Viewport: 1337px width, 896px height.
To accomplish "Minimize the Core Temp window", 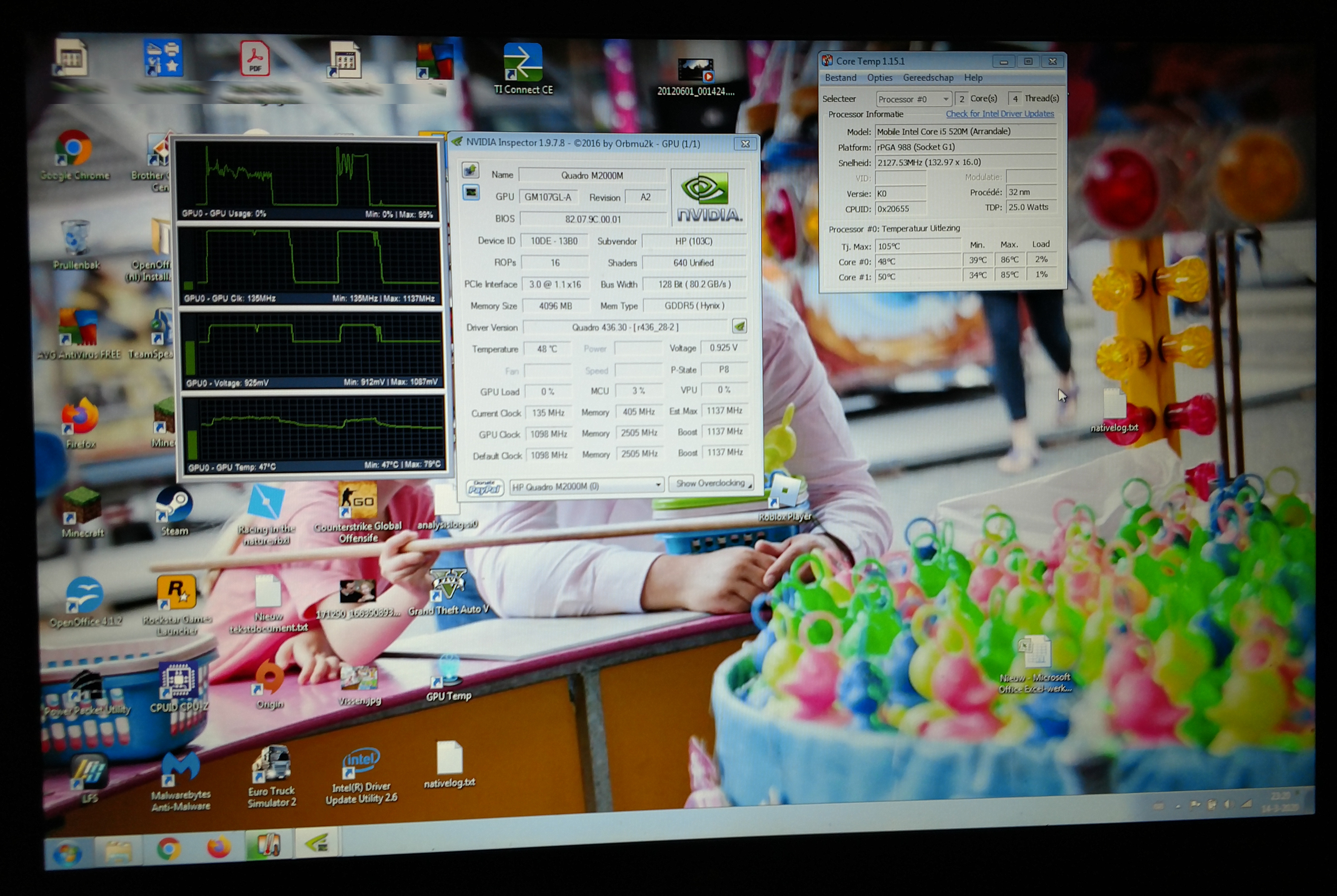I will (x=1003, y=62).
